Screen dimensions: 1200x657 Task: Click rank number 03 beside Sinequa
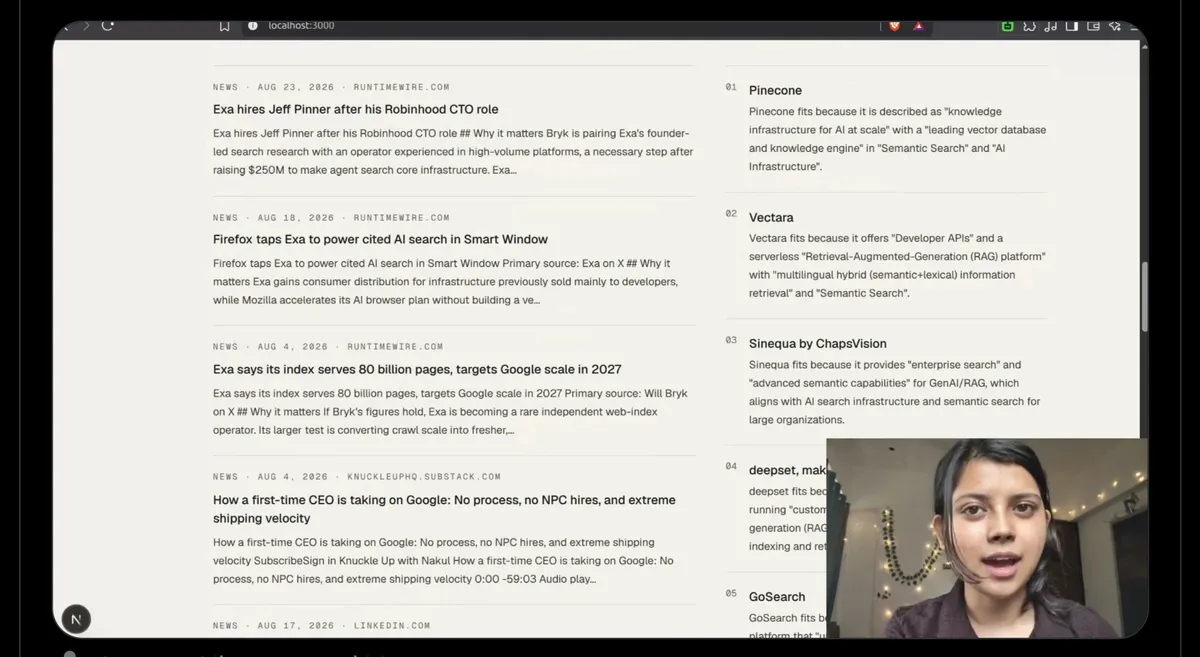coord(731,341)
